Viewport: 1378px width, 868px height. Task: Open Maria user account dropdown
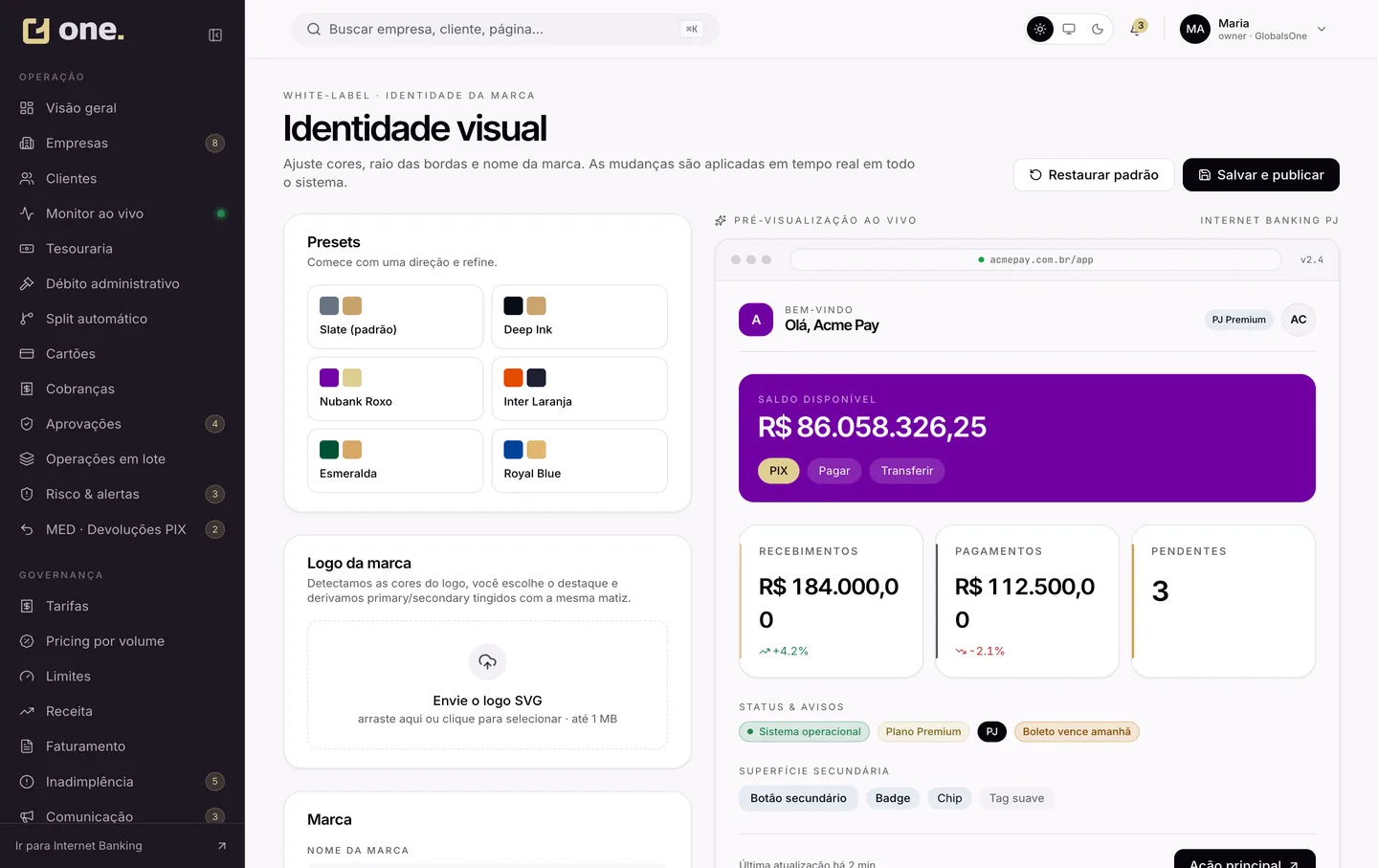(1254, 29)
